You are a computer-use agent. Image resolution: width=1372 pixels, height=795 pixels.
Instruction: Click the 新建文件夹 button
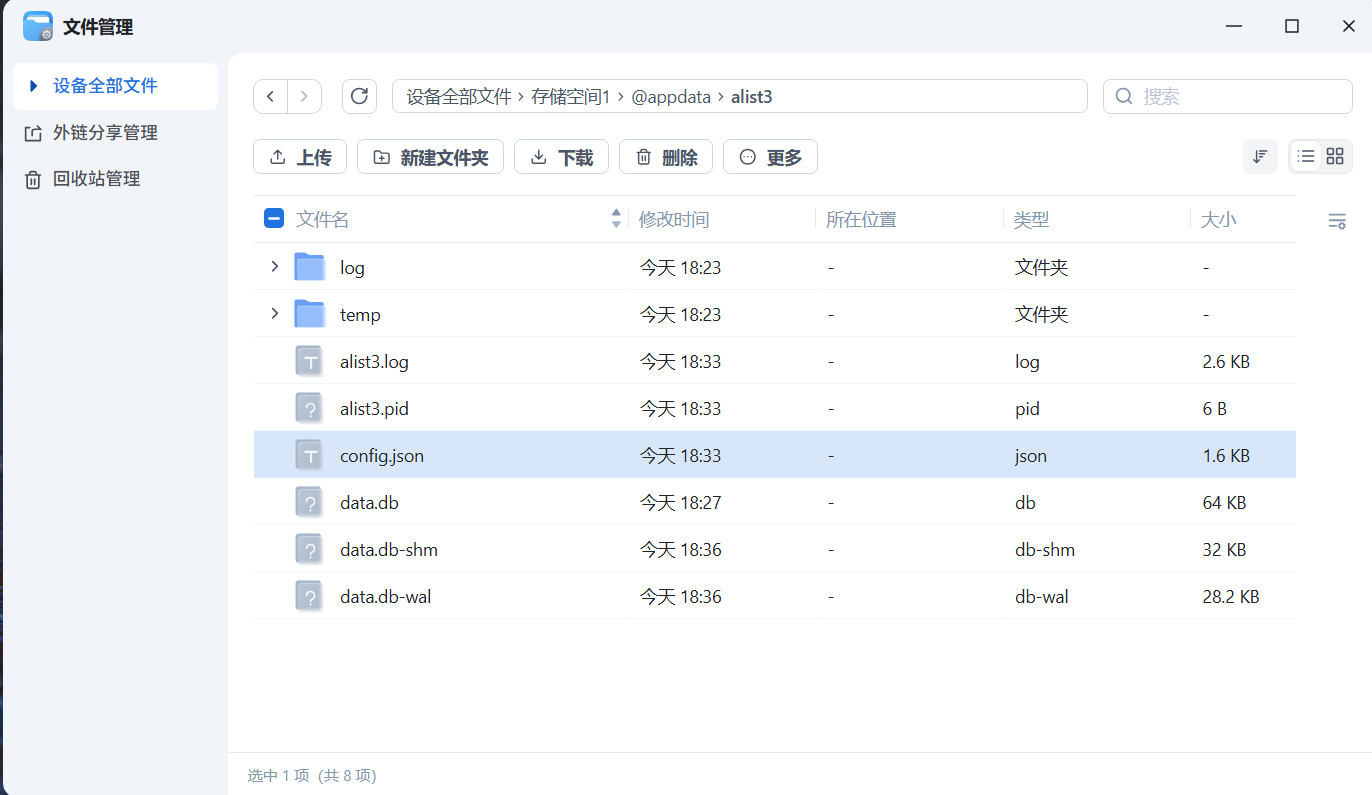pos(430,157)
